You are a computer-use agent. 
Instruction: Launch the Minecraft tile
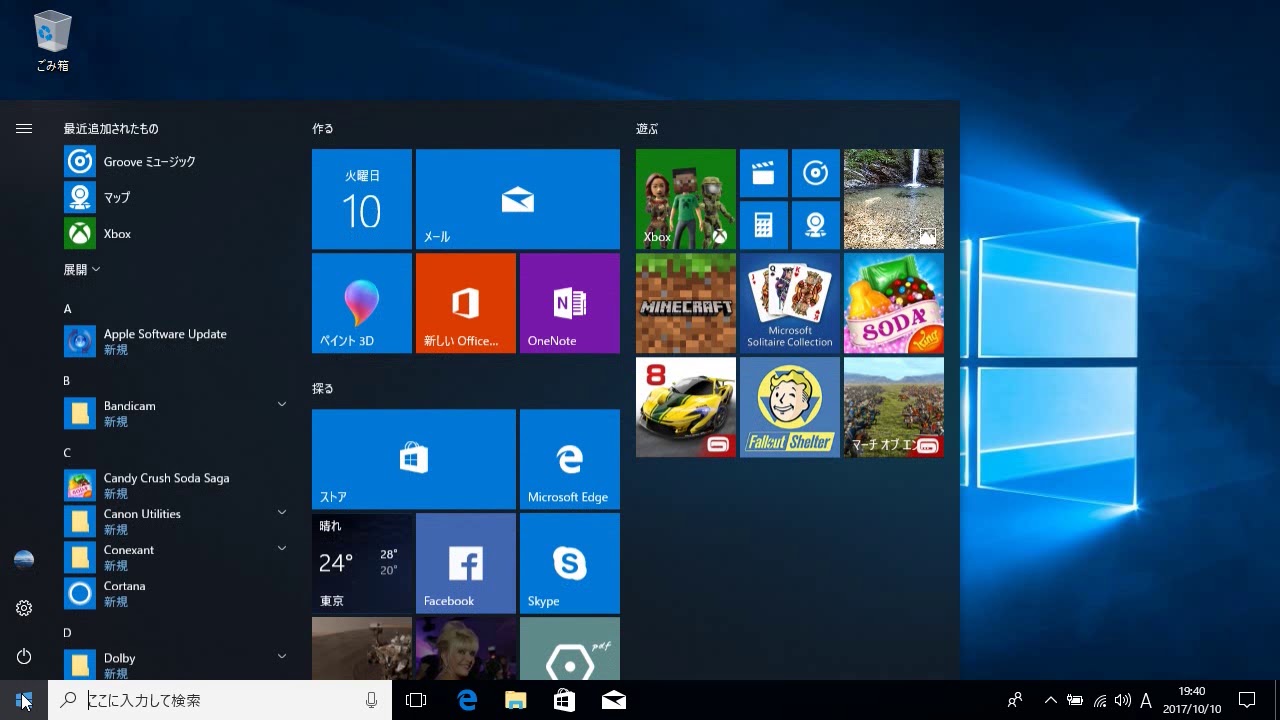click(x=686, y=303)
